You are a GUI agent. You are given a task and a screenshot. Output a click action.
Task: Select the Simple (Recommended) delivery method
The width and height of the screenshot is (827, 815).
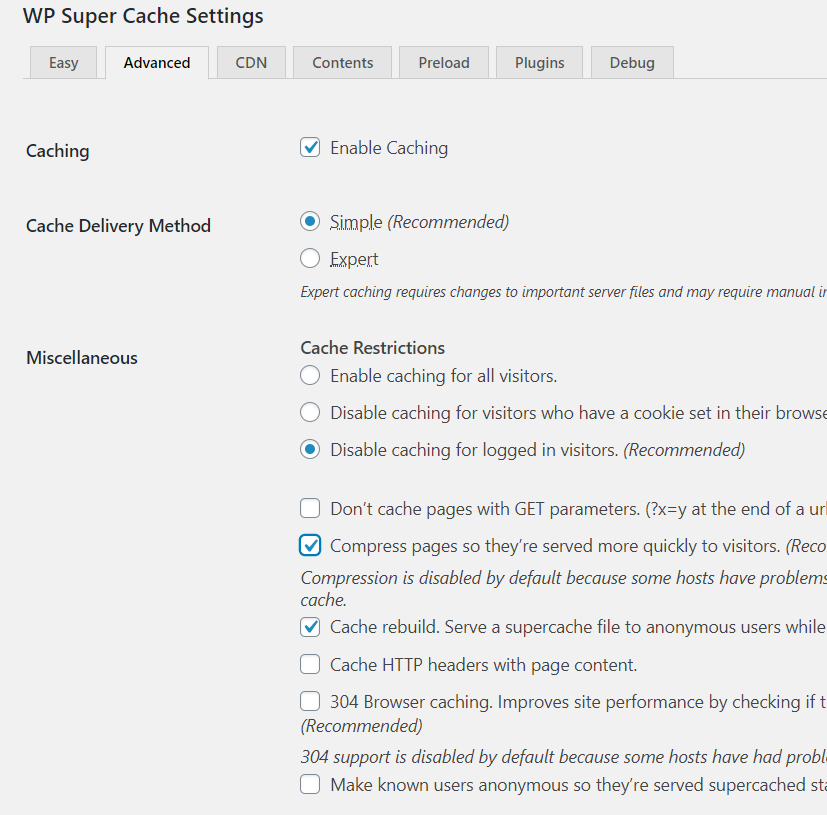[310, 222]
